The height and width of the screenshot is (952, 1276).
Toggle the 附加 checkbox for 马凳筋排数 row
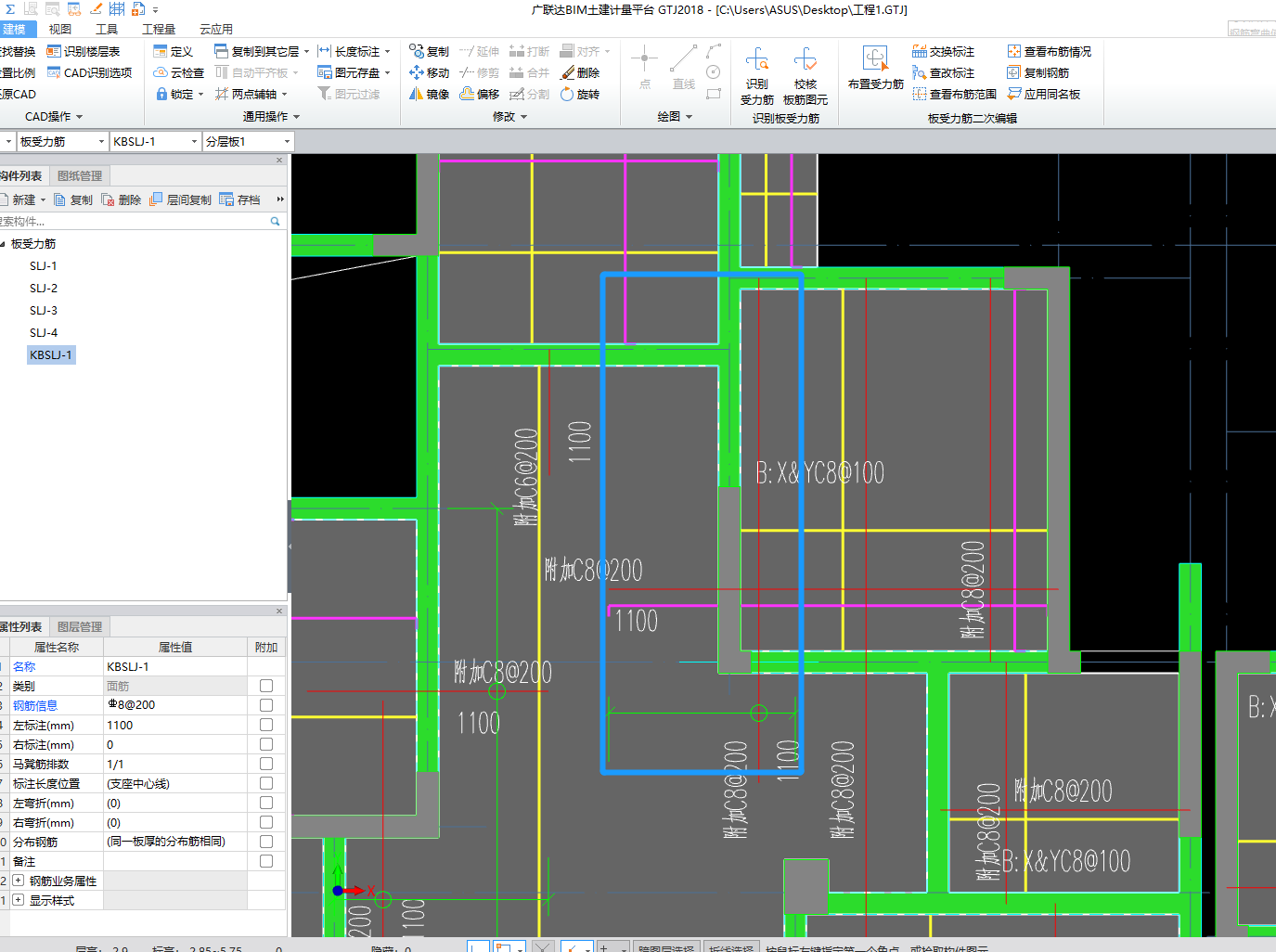(x=266, y=764)
